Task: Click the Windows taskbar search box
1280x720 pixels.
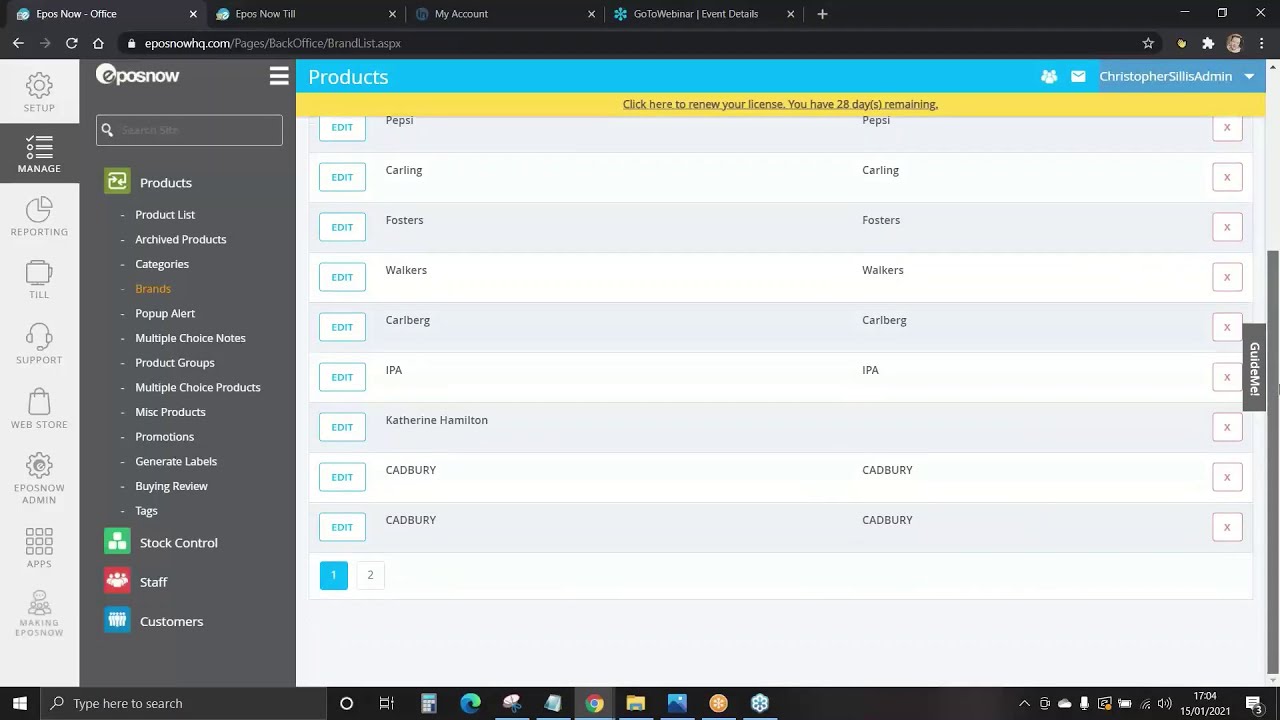Action: [x=183, y=703]
